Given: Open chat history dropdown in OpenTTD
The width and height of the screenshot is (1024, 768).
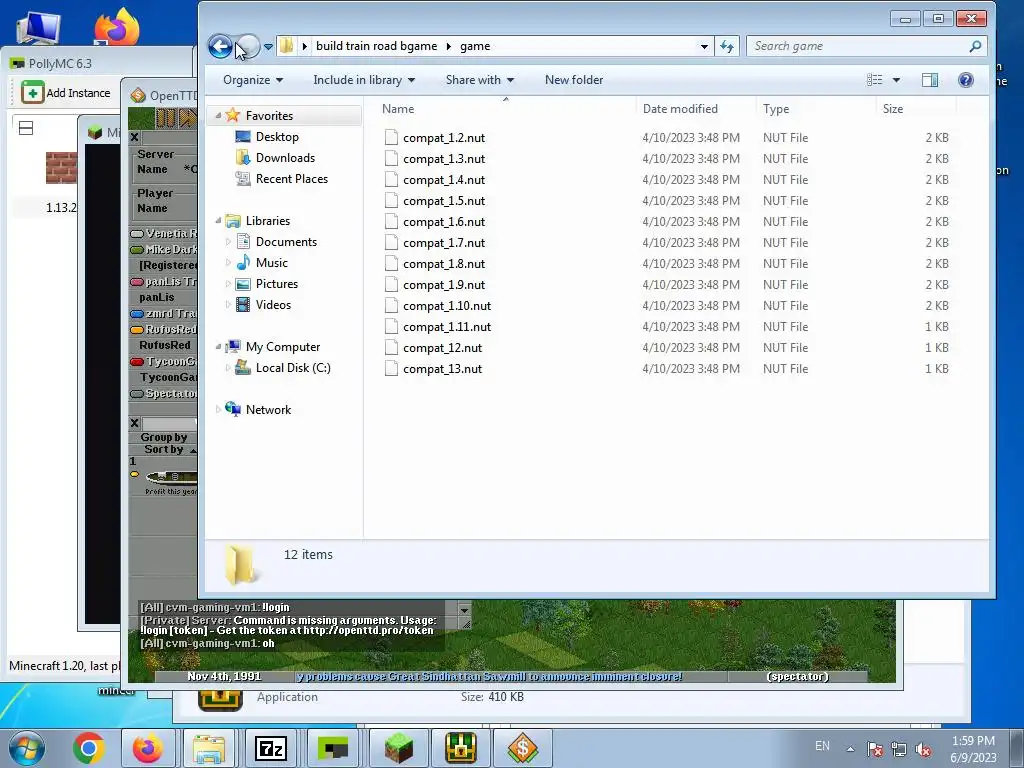Looking at the screenshot, I should click(x=464, y=611).
